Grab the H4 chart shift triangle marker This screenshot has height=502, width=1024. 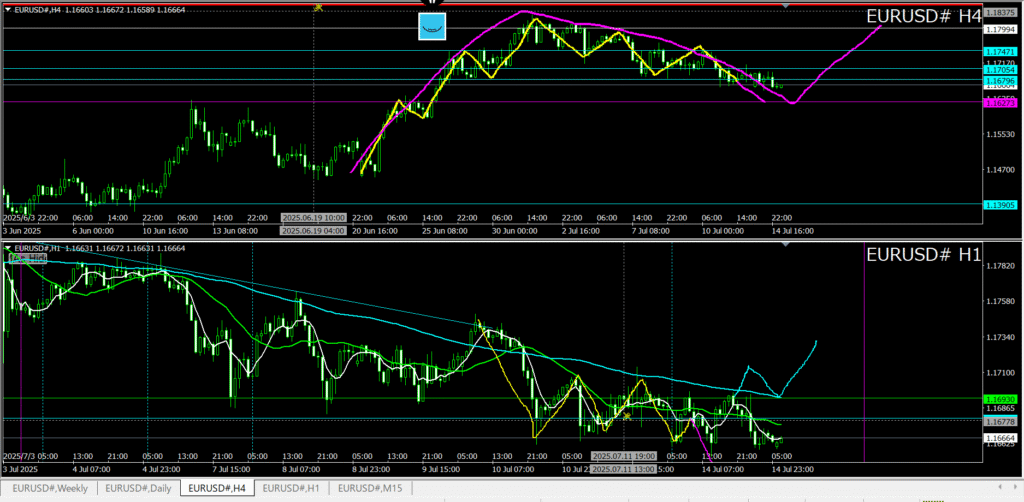pos(786,6)
